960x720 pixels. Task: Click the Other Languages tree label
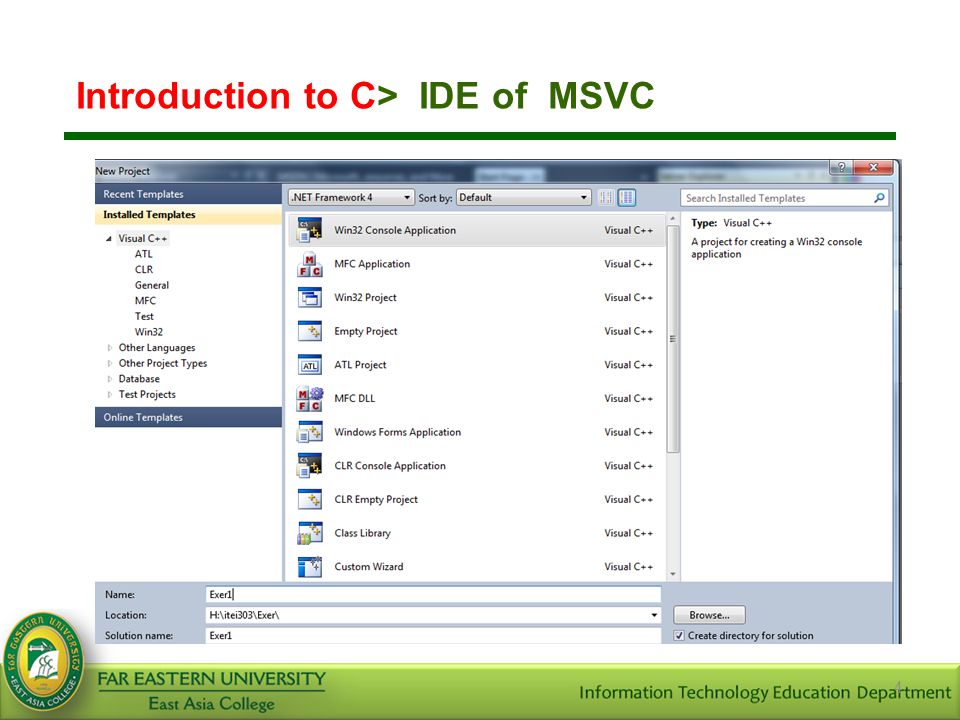click(157, 348)
